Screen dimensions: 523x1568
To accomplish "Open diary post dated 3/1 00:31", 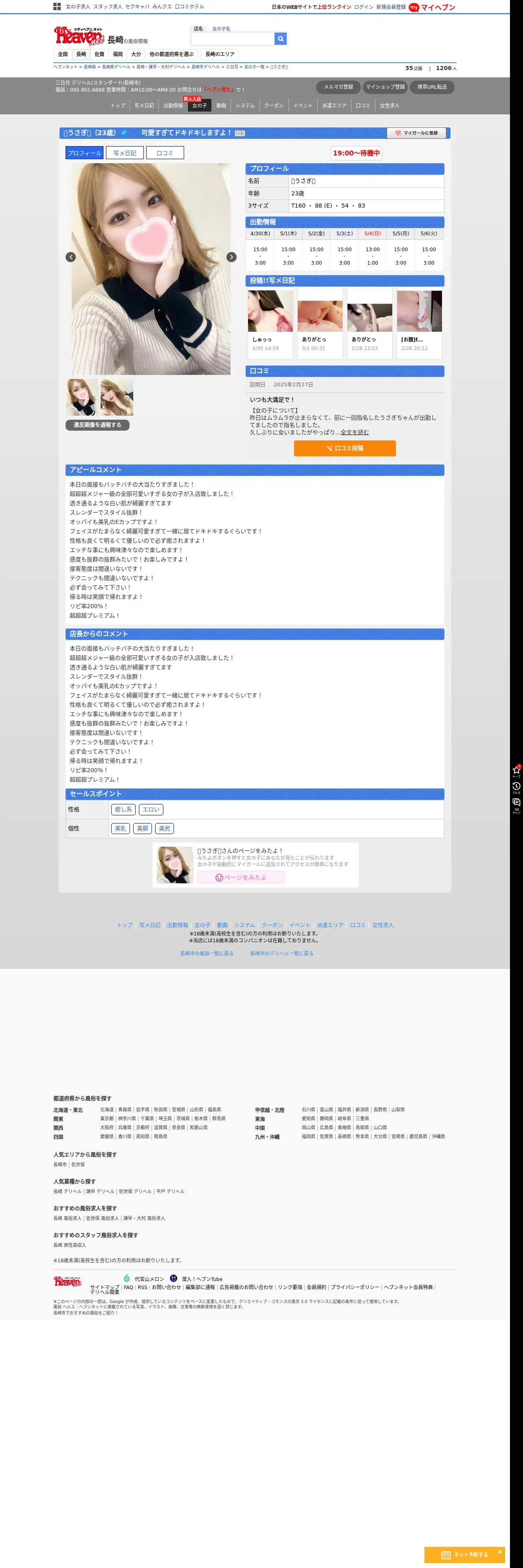I will (320, 324).
